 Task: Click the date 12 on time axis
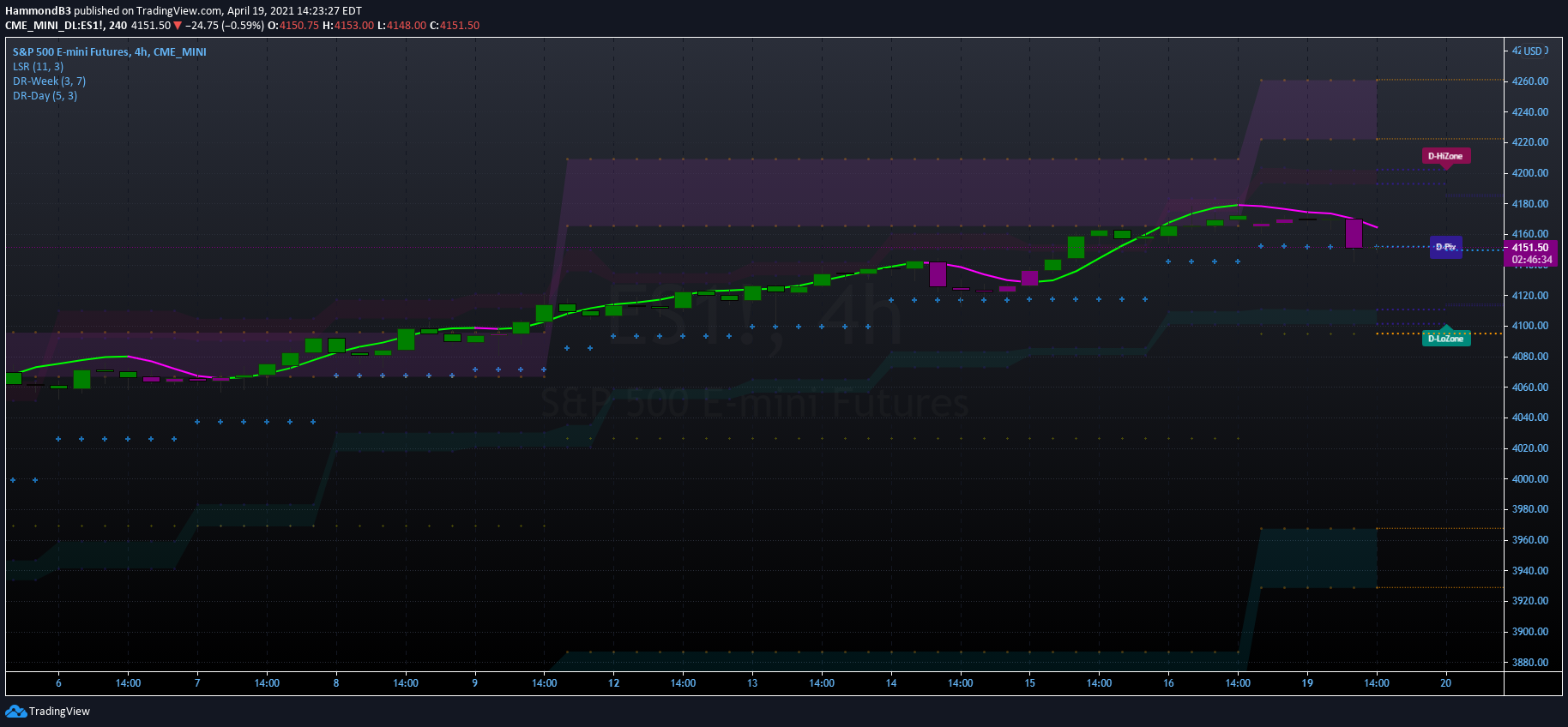tap(614, 683)
